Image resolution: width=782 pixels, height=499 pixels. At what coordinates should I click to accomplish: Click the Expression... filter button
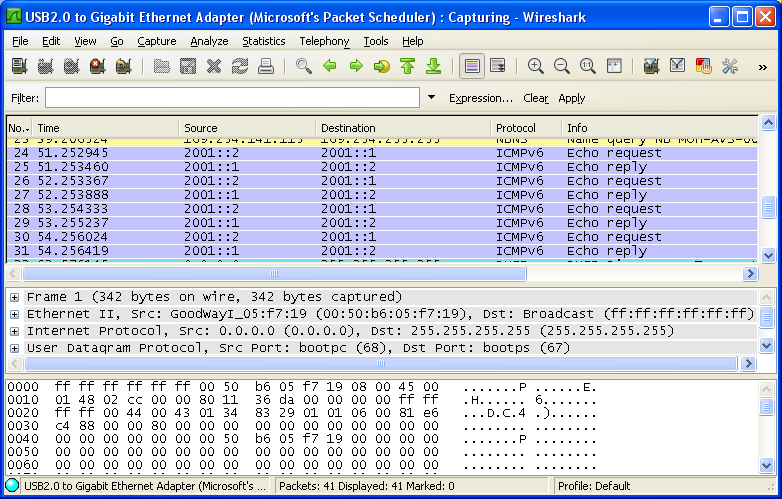481,98
